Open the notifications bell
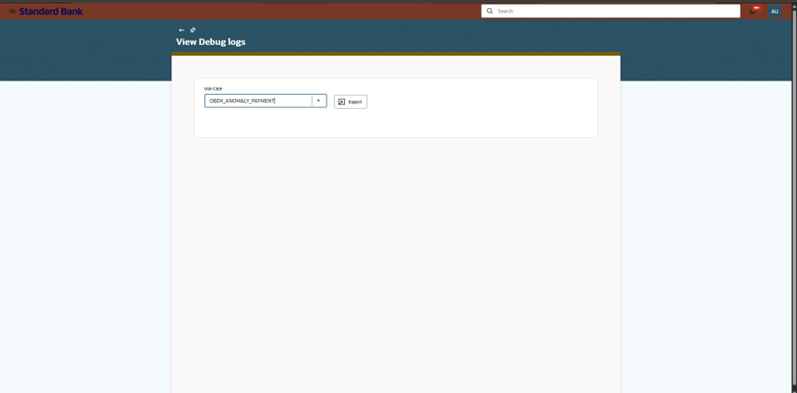The image size is (797, 393). coord(753,11)
